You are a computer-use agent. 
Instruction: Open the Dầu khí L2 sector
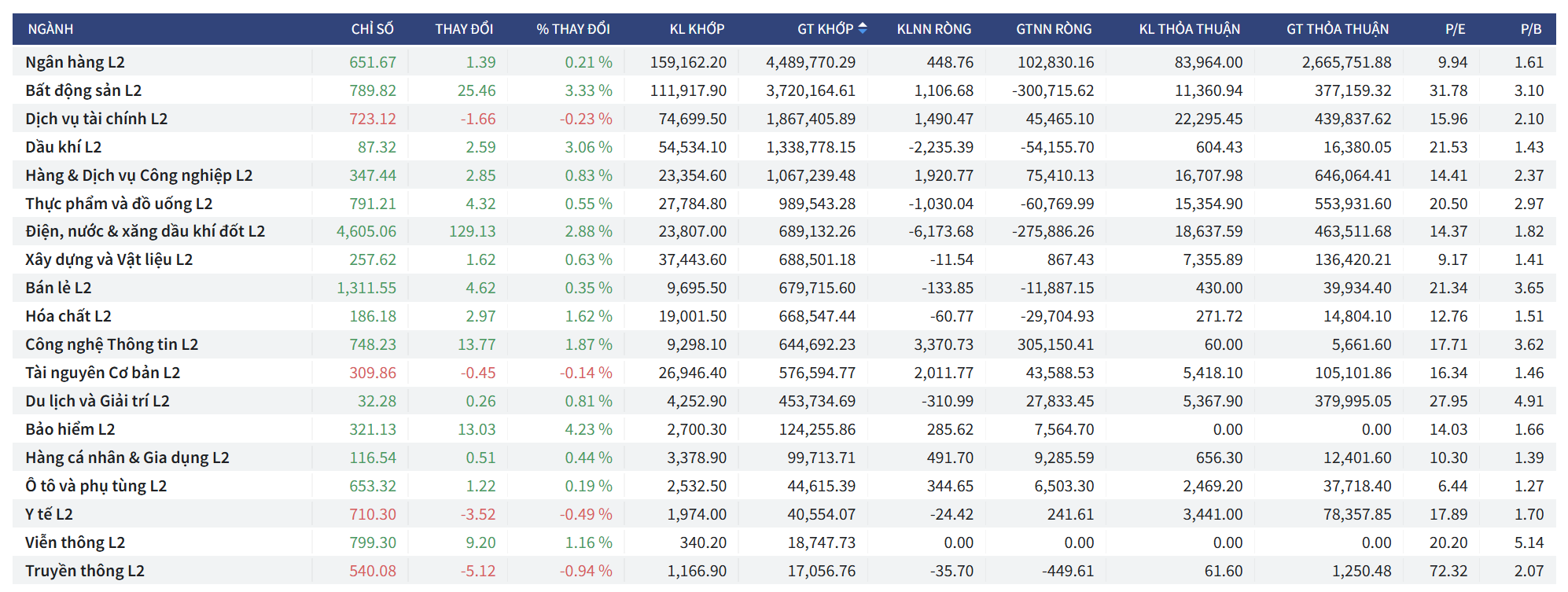pos(63,147)
